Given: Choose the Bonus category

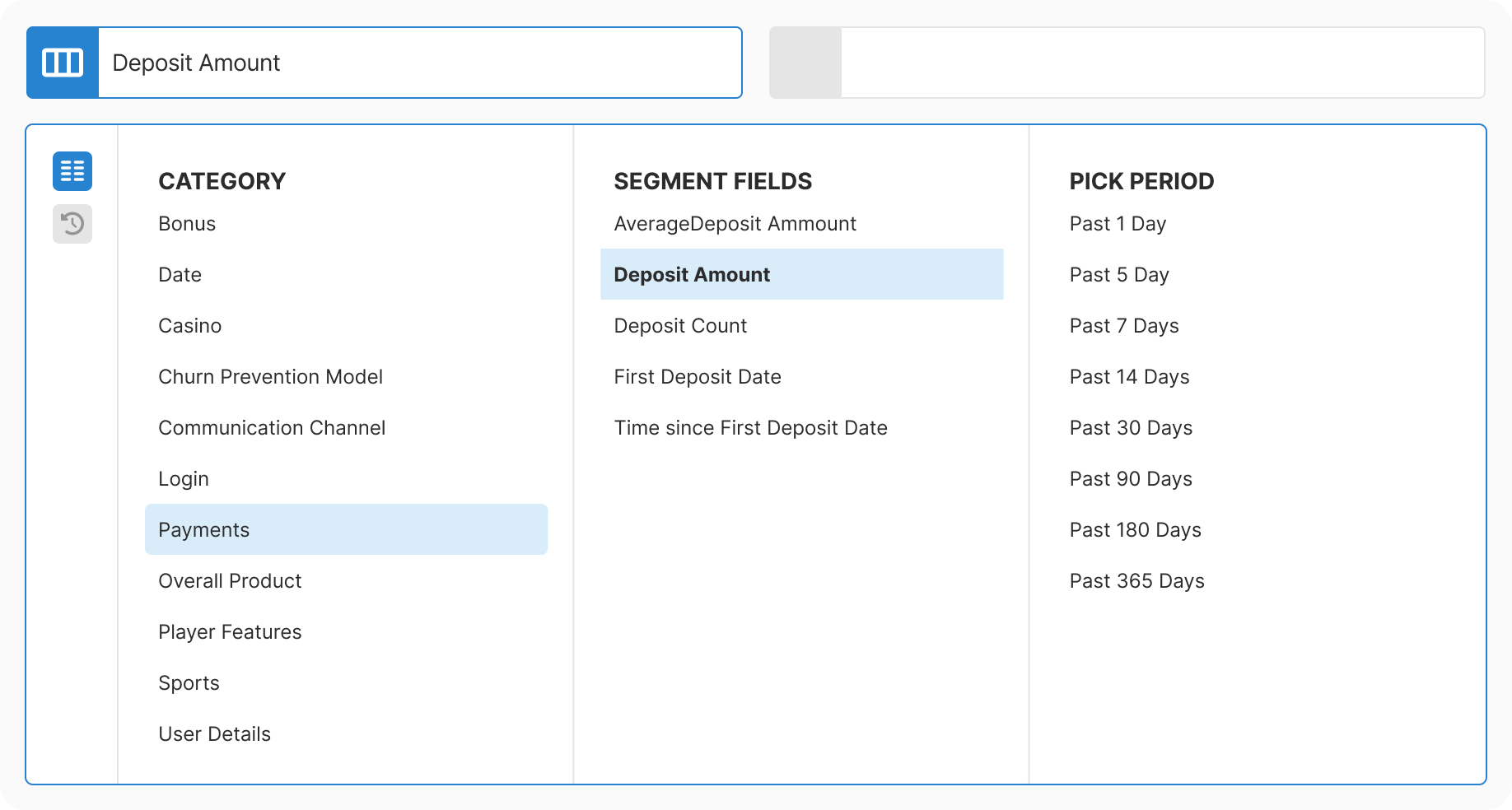Looking at the screenshot, I should point(187,223).
